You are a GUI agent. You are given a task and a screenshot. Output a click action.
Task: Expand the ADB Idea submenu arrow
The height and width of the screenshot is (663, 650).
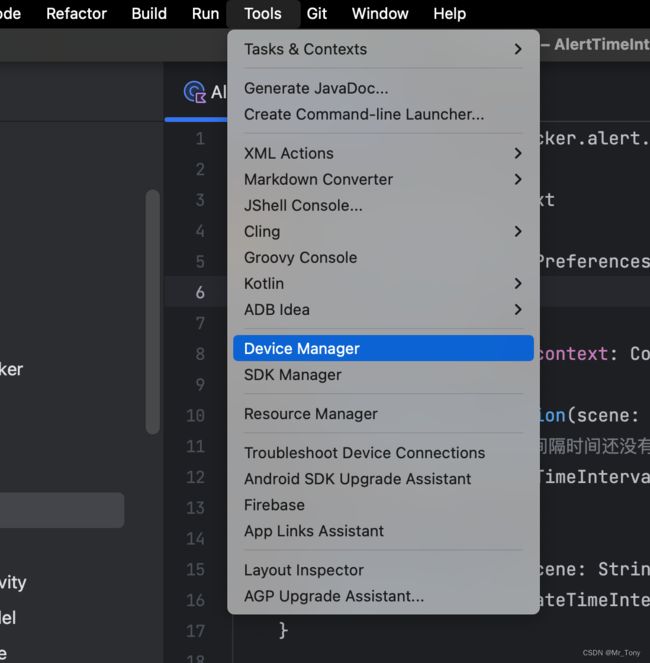(x=518, y=310)
